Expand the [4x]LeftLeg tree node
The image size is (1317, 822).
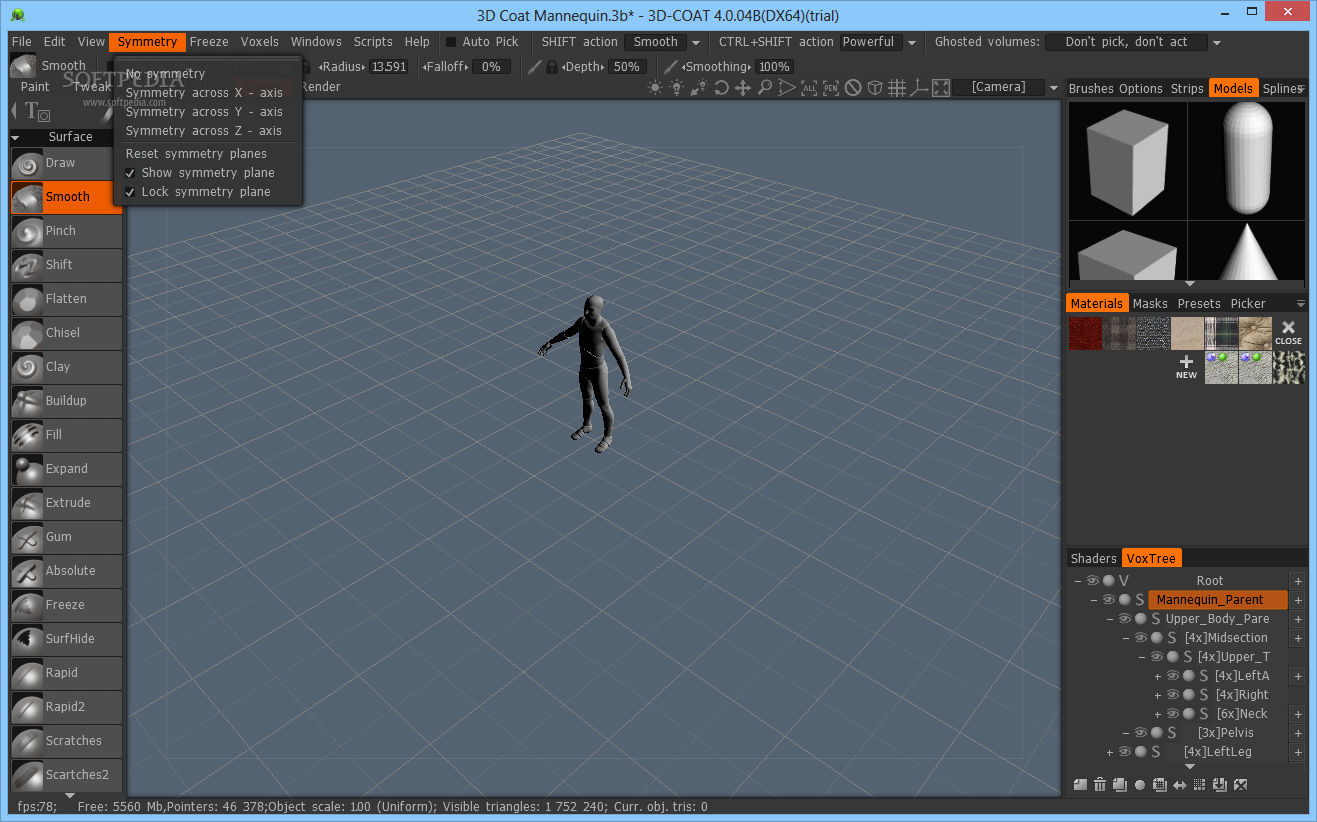point(1110,753)
